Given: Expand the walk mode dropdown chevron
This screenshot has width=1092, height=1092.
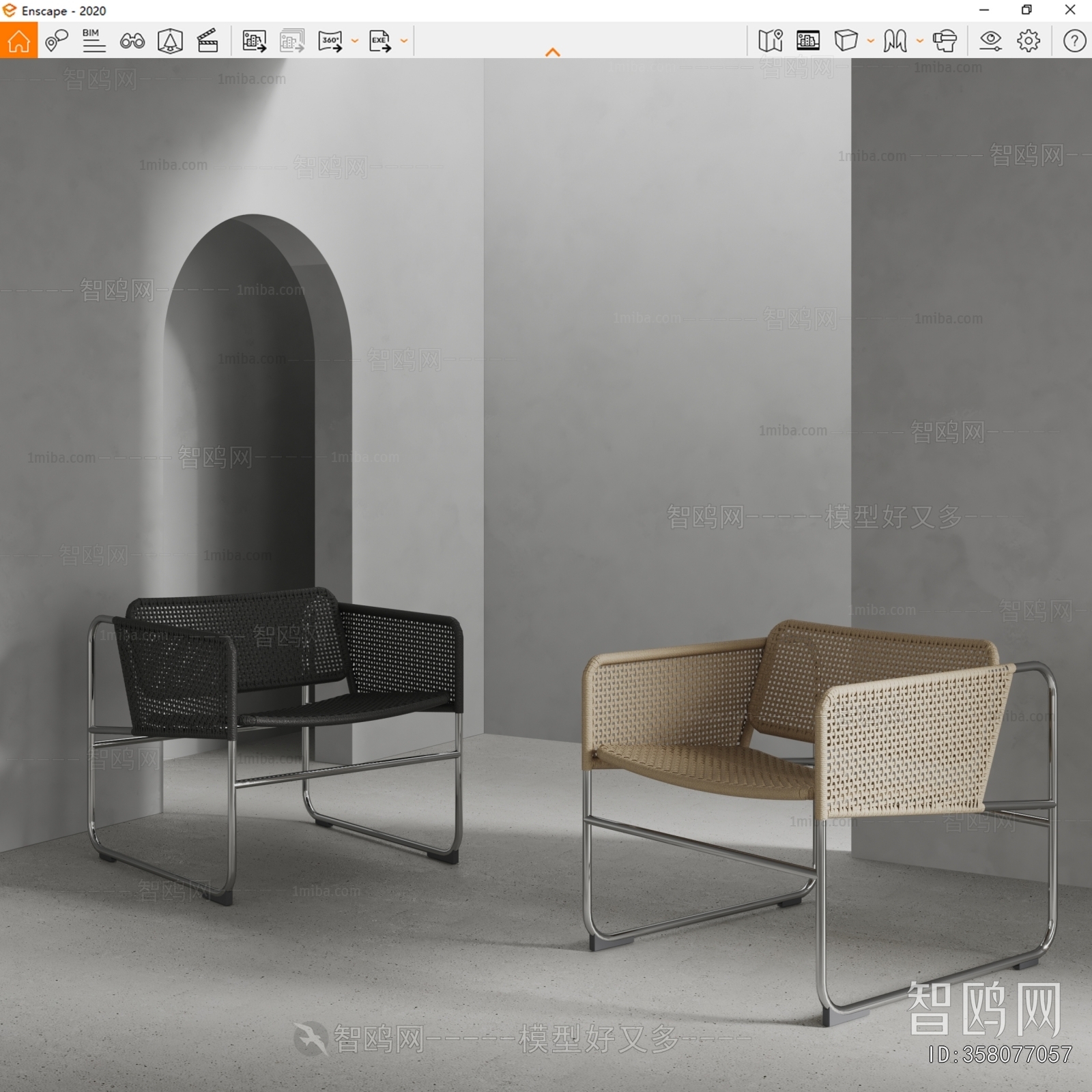Looking at the screenshot, I should pyautogui.click(x=920, y=41).
